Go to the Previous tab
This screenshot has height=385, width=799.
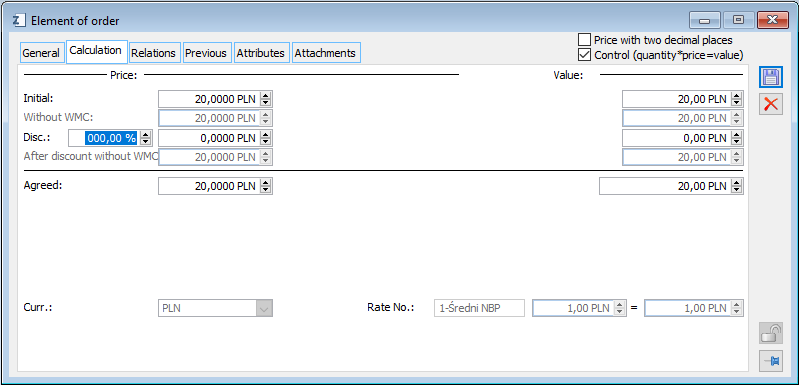[x=206, y=53]
